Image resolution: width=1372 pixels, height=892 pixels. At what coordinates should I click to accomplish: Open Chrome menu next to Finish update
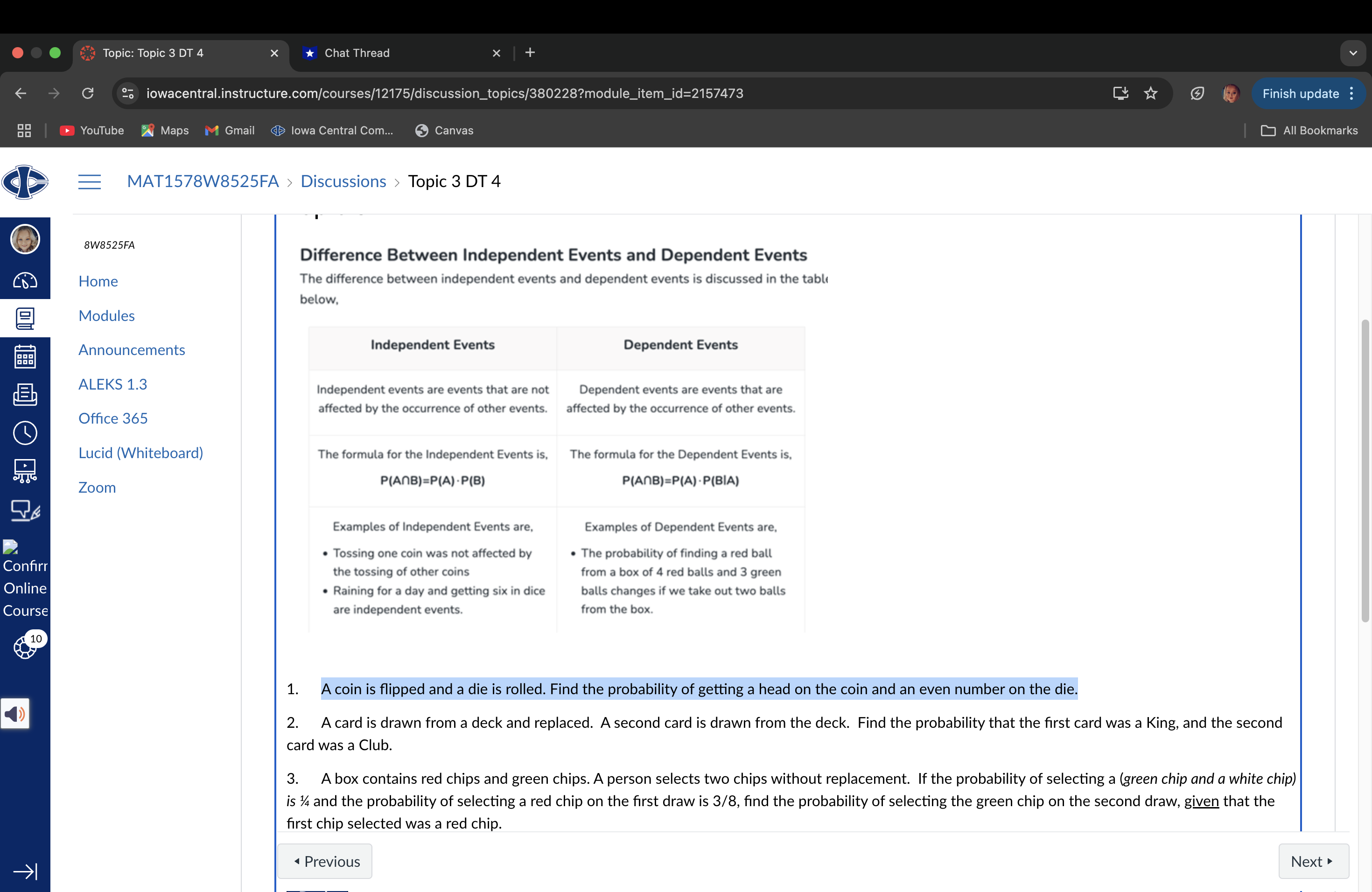pyautogui.click(x=1352, y=93)
